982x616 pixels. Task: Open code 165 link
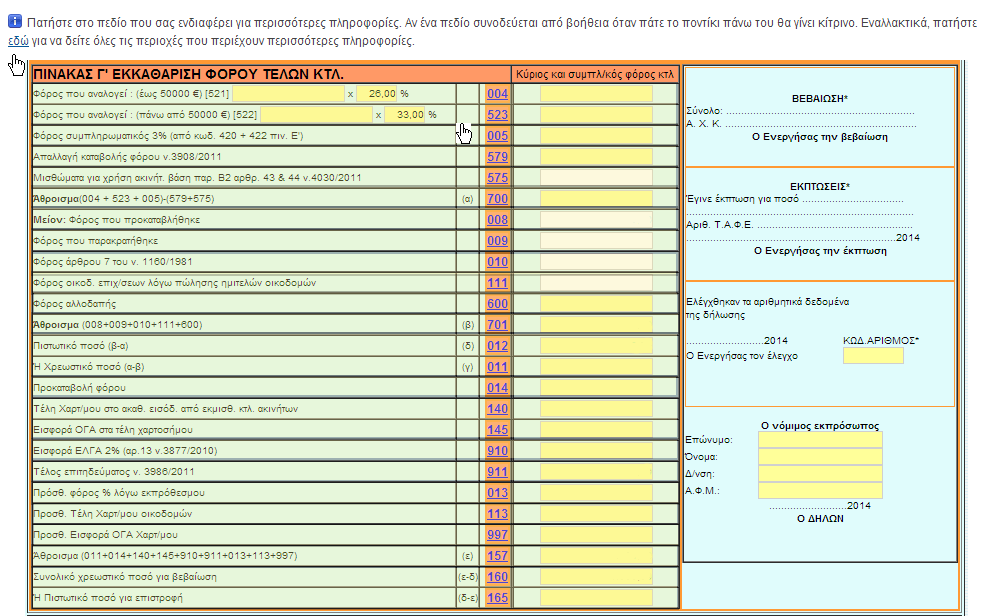497,597
